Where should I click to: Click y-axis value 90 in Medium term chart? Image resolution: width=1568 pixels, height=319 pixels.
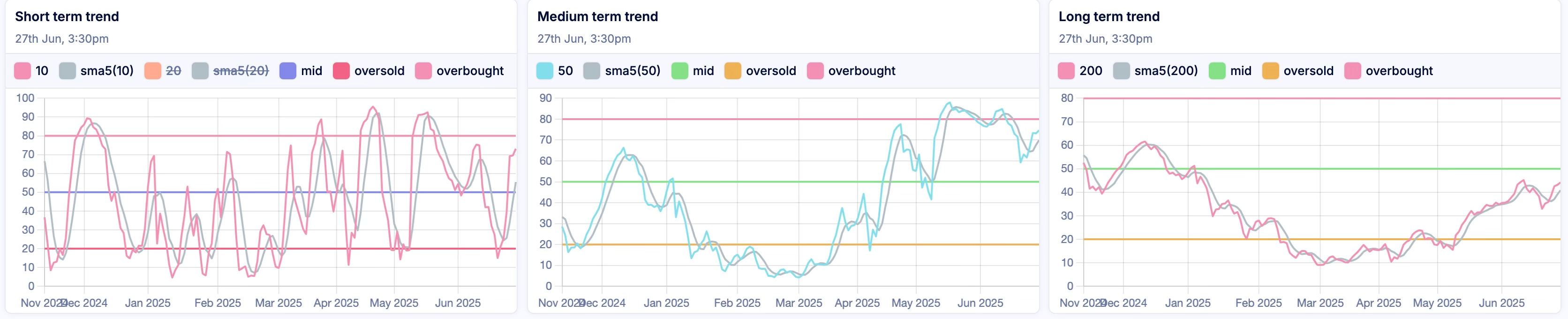pos(546,98)
